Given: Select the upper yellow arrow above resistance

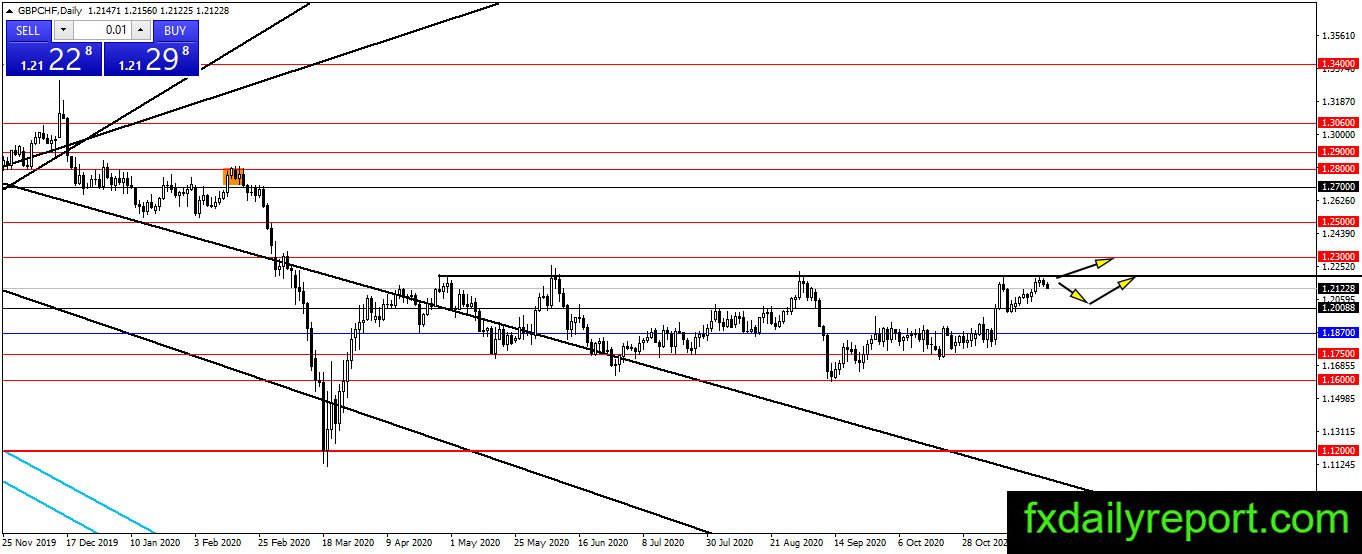Looking at the screenshot, I should click(1086, 267).
